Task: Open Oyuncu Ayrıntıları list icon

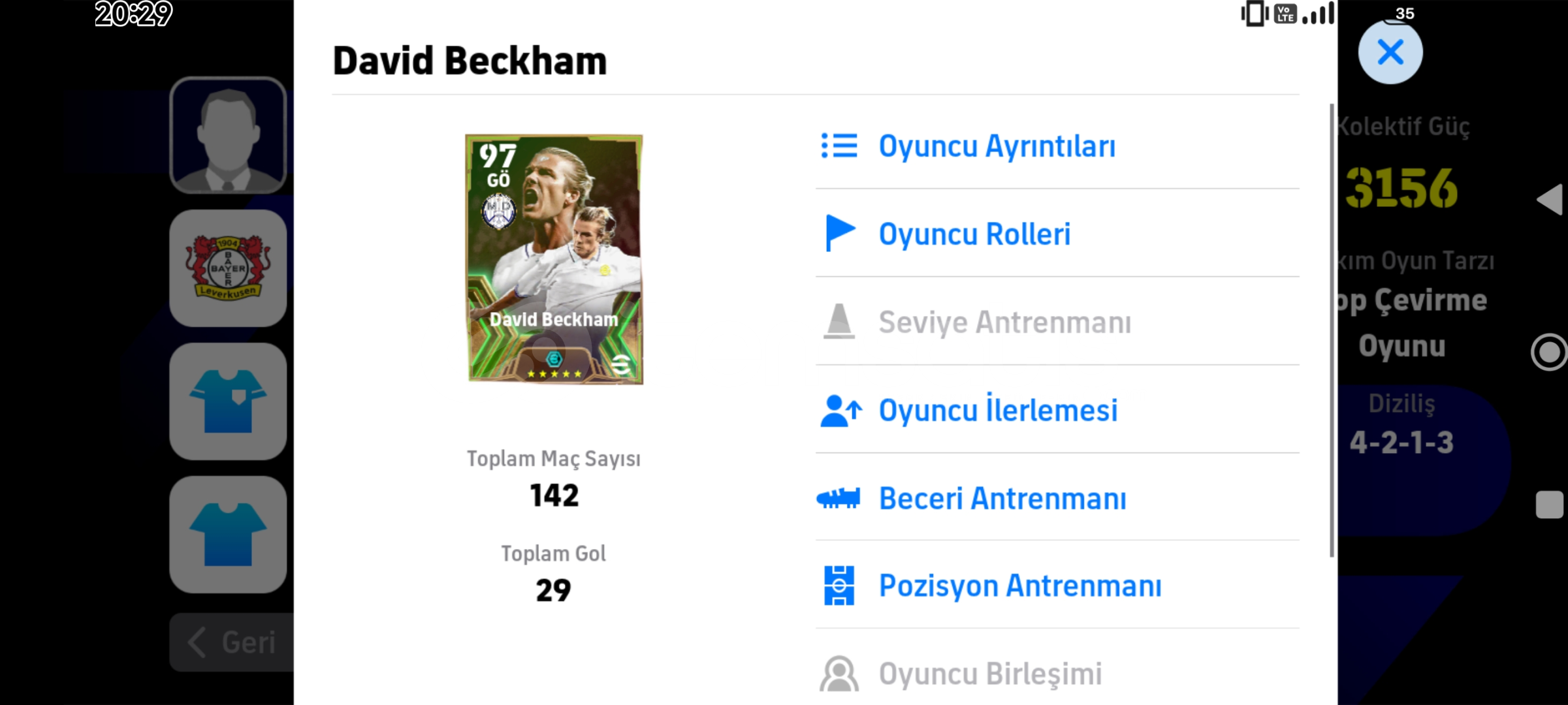Action: (839, 146)
